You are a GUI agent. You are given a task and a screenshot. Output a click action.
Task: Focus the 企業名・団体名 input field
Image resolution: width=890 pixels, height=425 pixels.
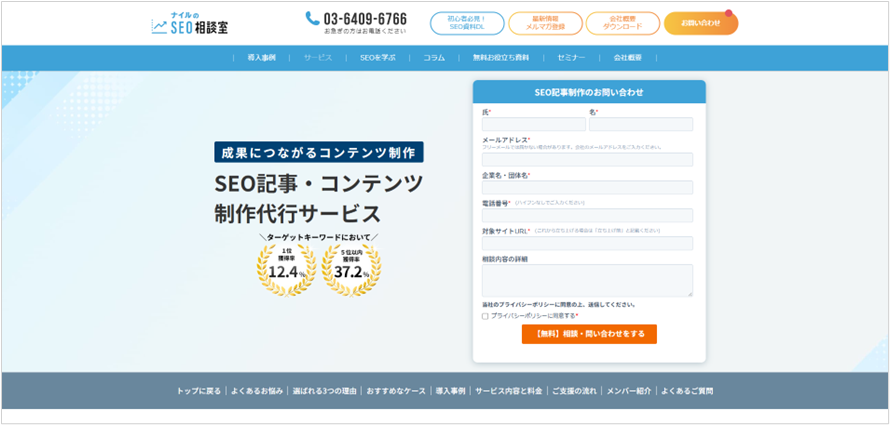click(x=587, y=187)
